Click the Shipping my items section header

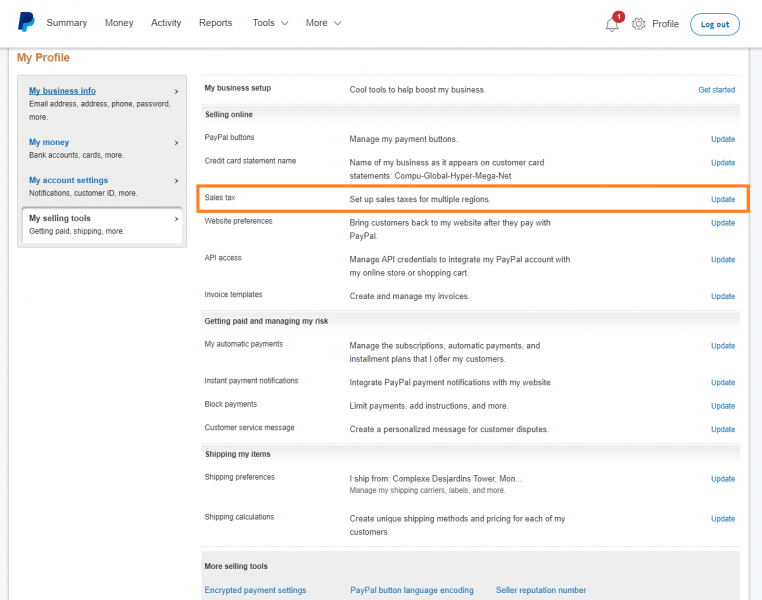point(238,454)
